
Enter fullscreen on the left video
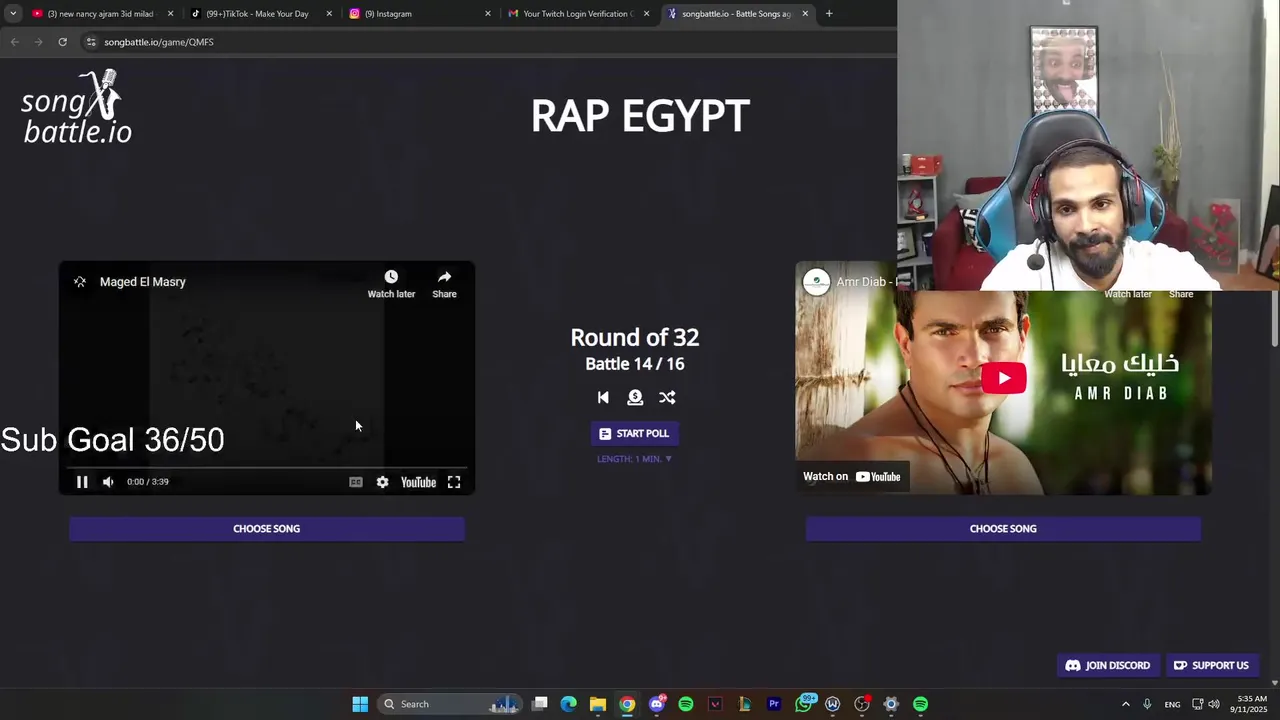tap(454, 482)
